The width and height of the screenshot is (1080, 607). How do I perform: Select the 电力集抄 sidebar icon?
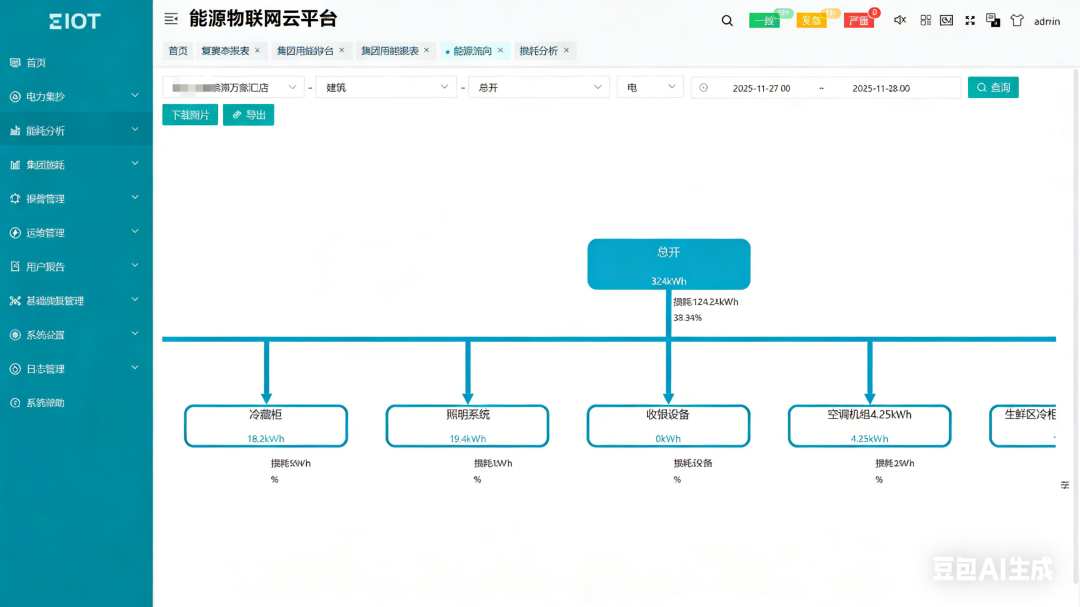[15, 95]
